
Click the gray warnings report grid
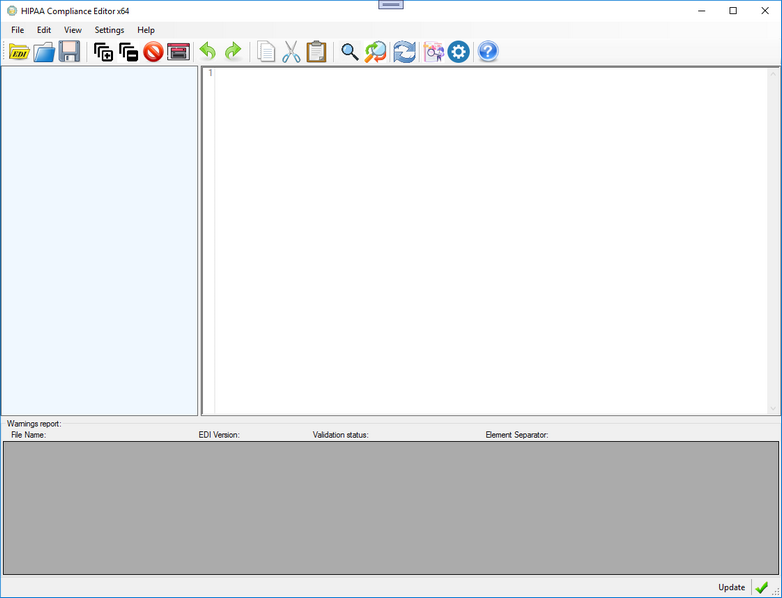click(x=391, y=508)
